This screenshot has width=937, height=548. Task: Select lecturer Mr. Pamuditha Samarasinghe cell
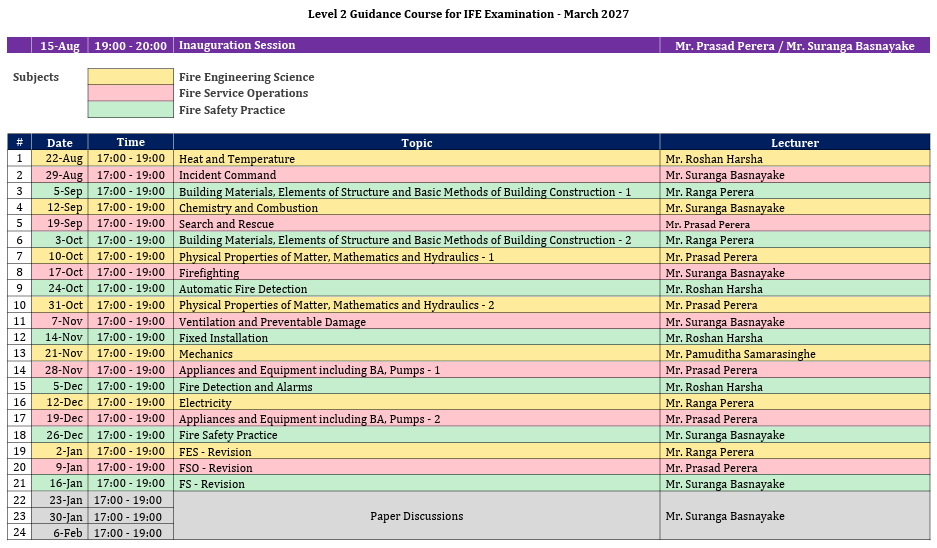(x=795, y=354)
